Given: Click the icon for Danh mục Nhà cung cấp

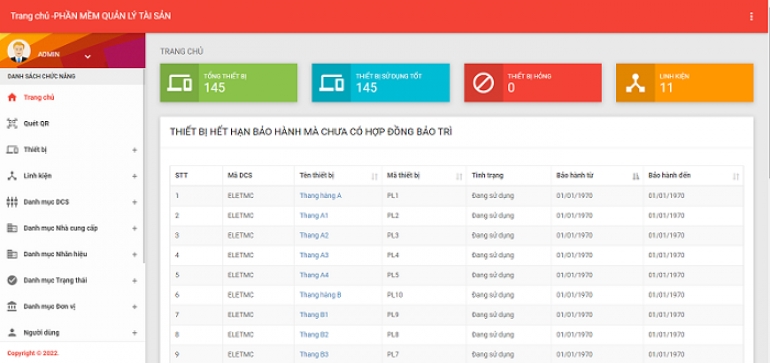Looking at the screenshot, I should 12,228.
